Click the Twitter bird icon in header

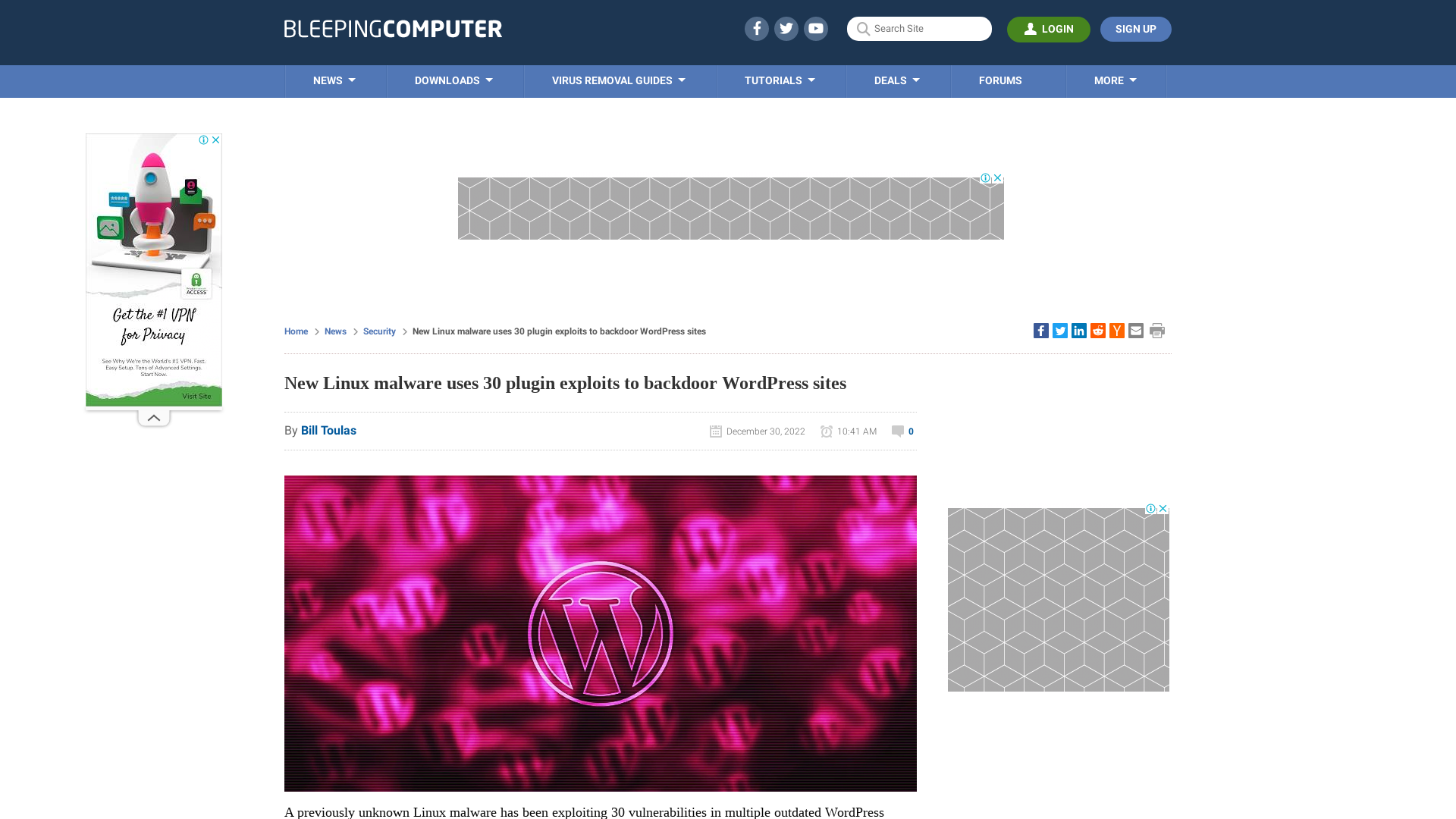pos(786,28)
